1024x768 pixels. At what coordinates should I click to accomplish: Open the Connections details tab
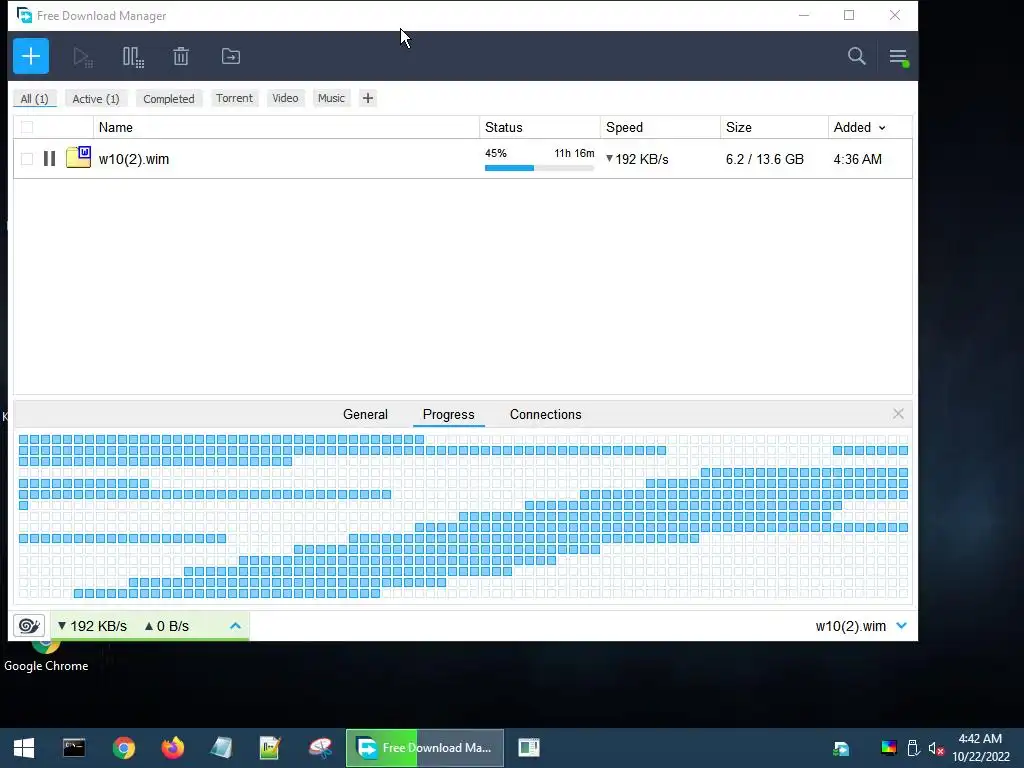(x=545, y=415)
